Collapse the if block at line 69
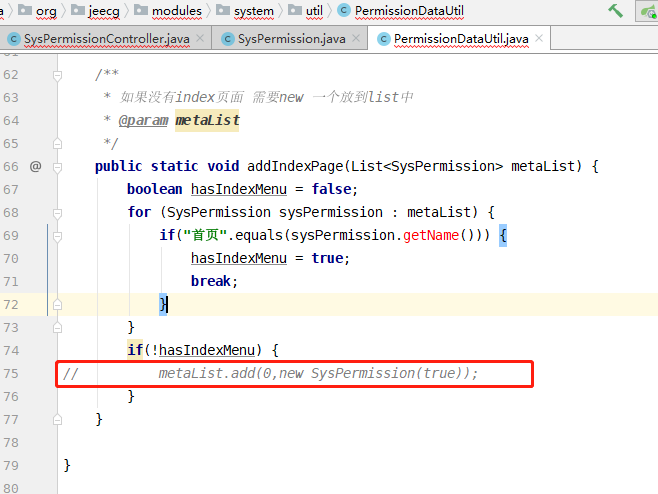Image resolution: width=658 pixels, height=494 pixels. click(57, 236)
